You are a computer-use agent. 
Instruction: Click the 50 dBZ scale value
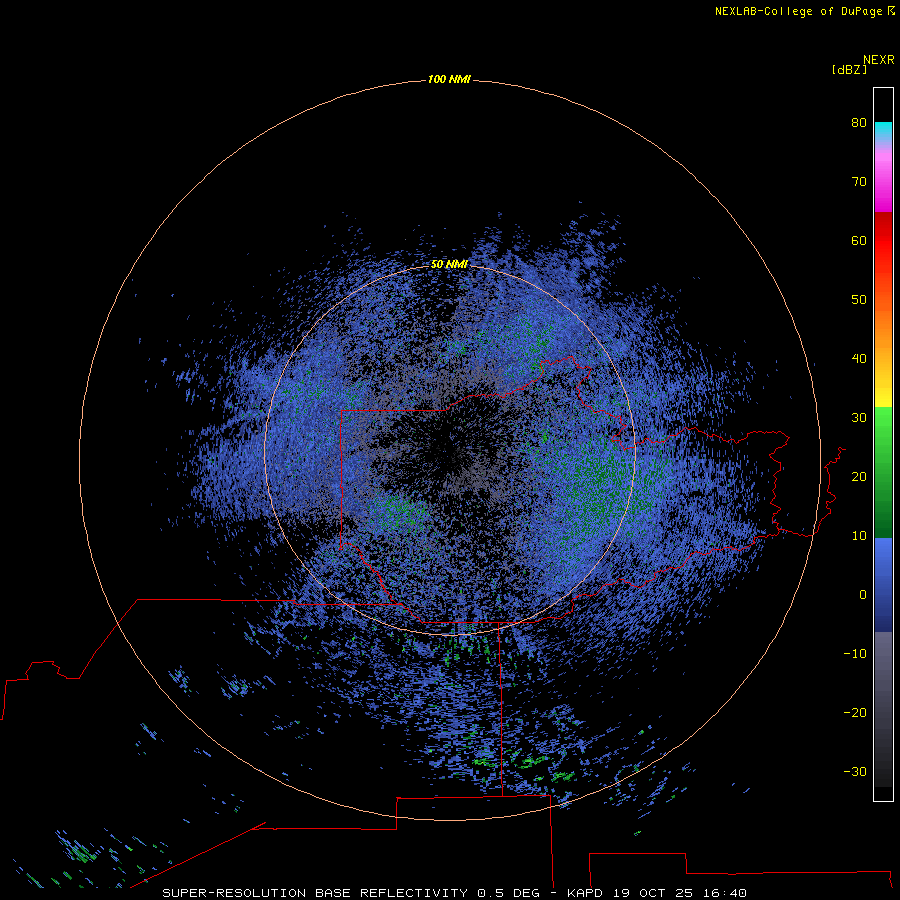pos(859,300)
